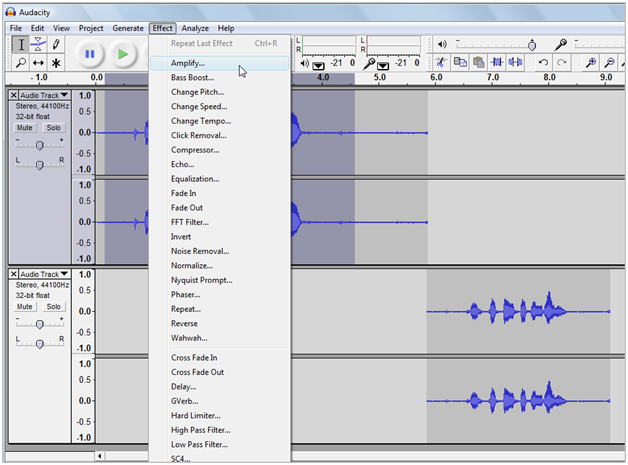Click the Copy icon in edit toolbar

click(x=460, y=62)
